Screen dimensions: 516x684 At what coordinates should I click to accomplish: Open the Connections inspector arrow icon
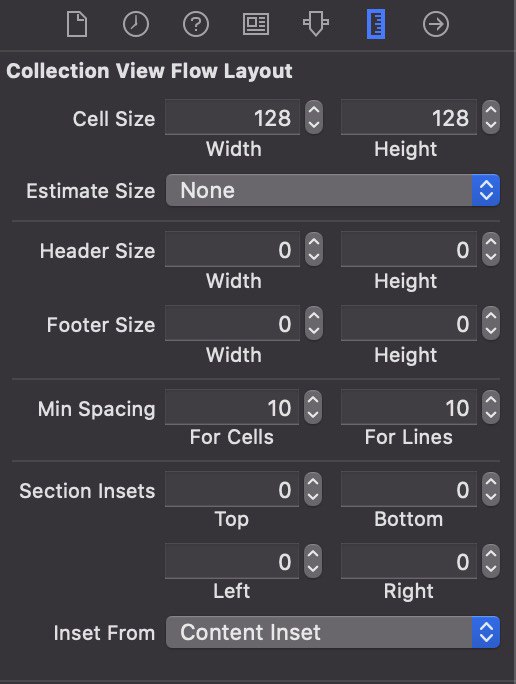[435, 24]
